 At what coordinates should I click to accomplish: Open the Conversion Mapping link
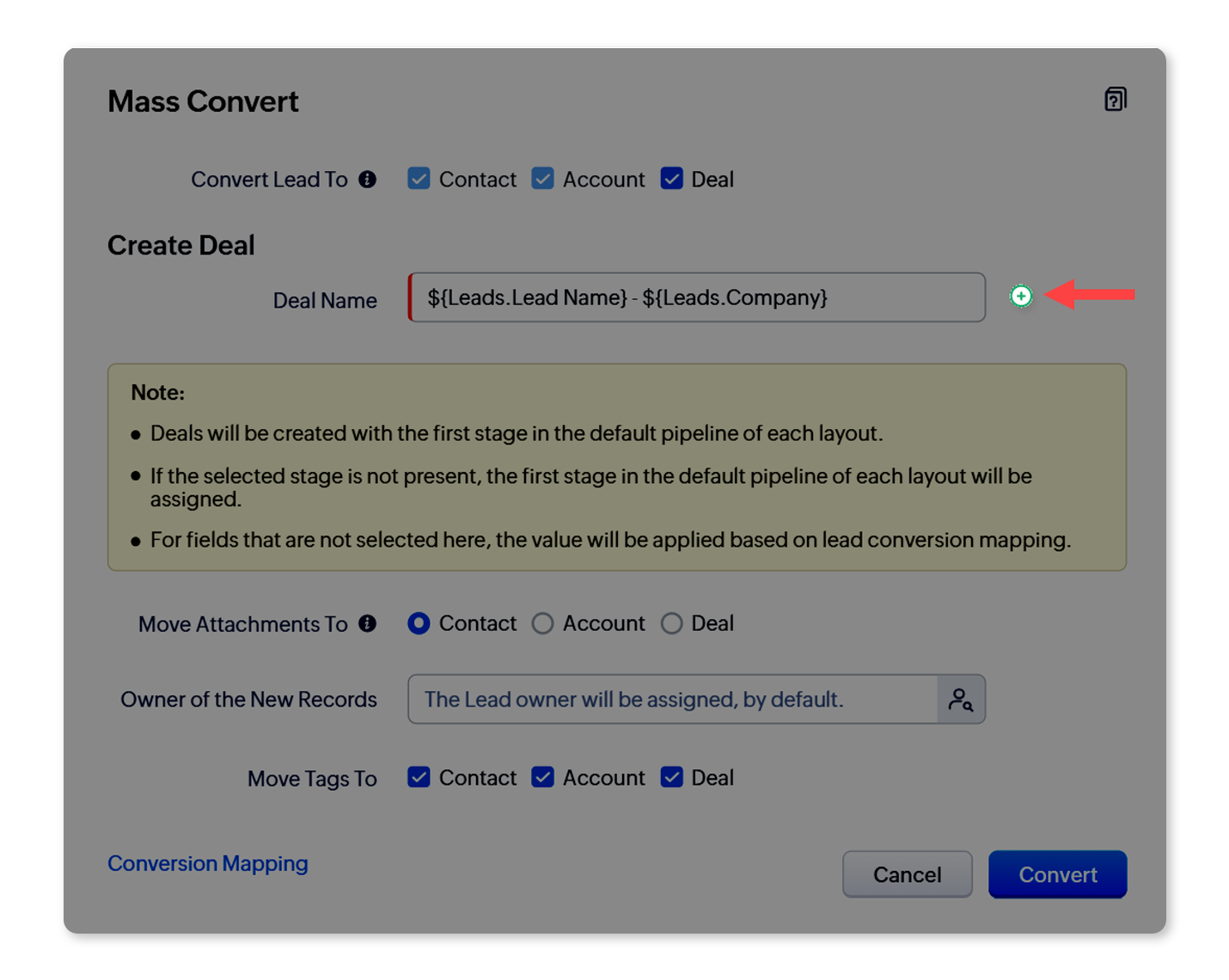[208, 863]
